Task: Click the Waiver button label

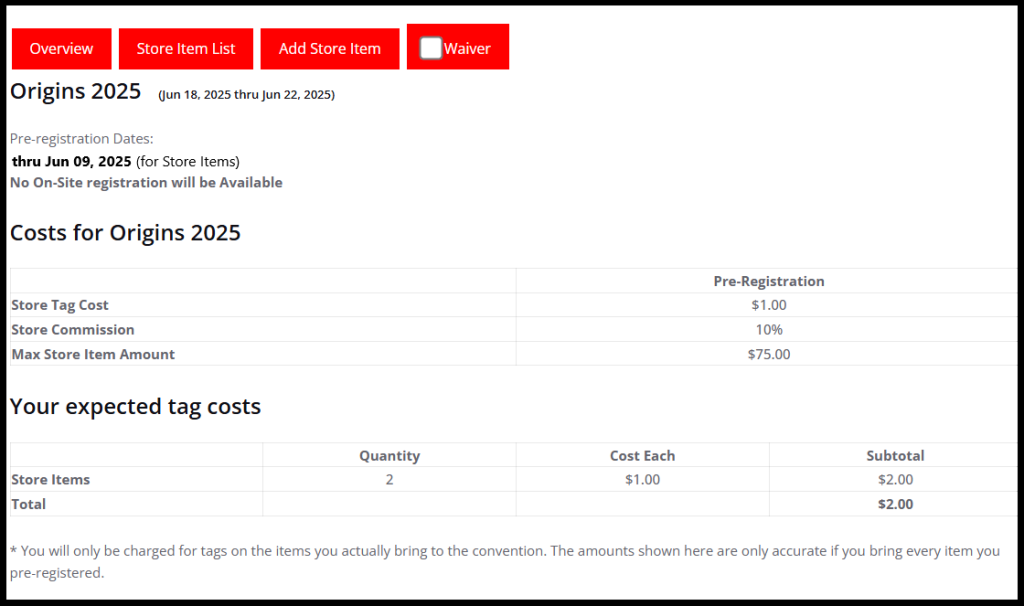Action: coord(467,48)
